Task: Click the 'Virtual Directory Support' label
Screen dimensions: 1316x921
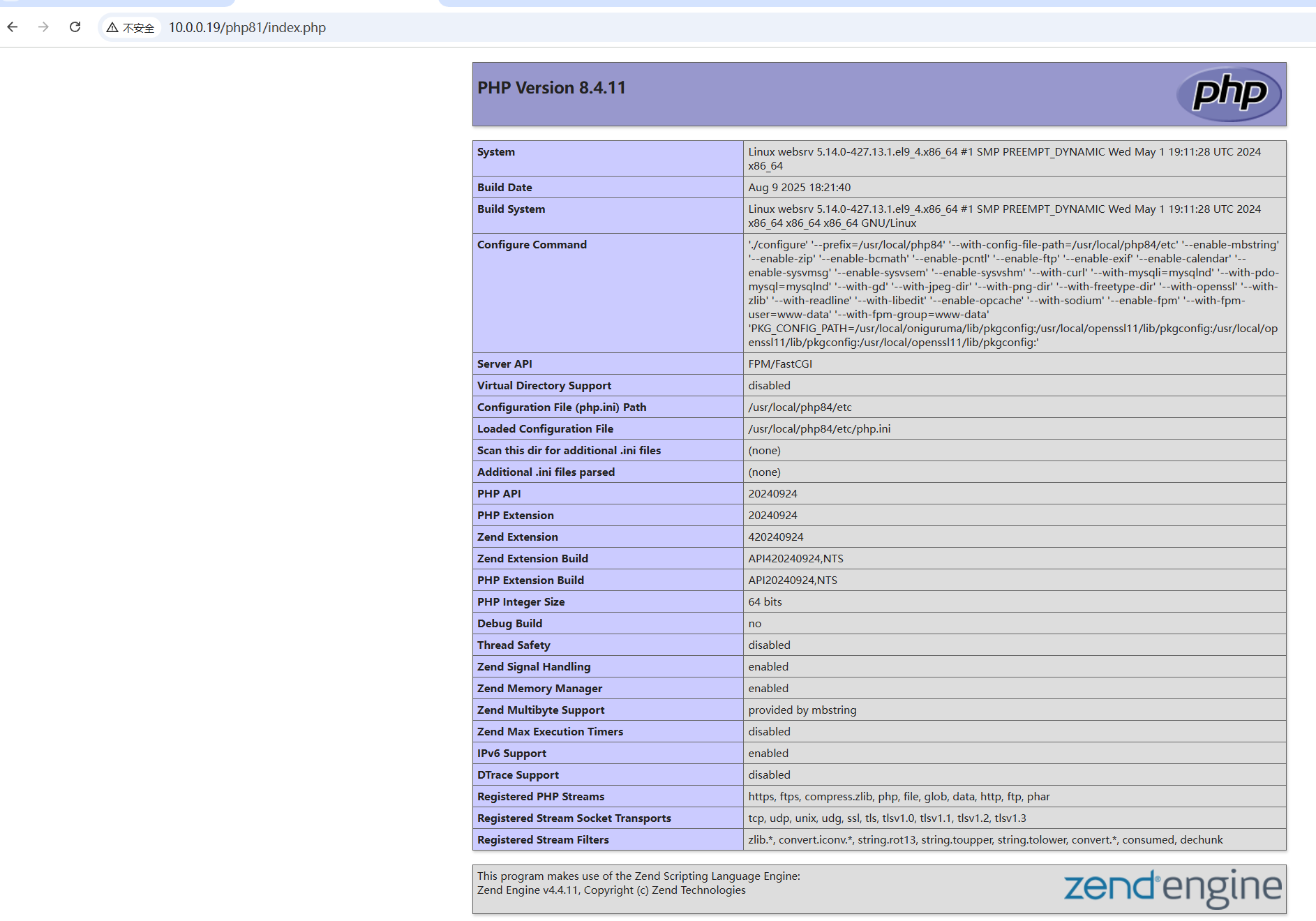Action: [544, 386]
